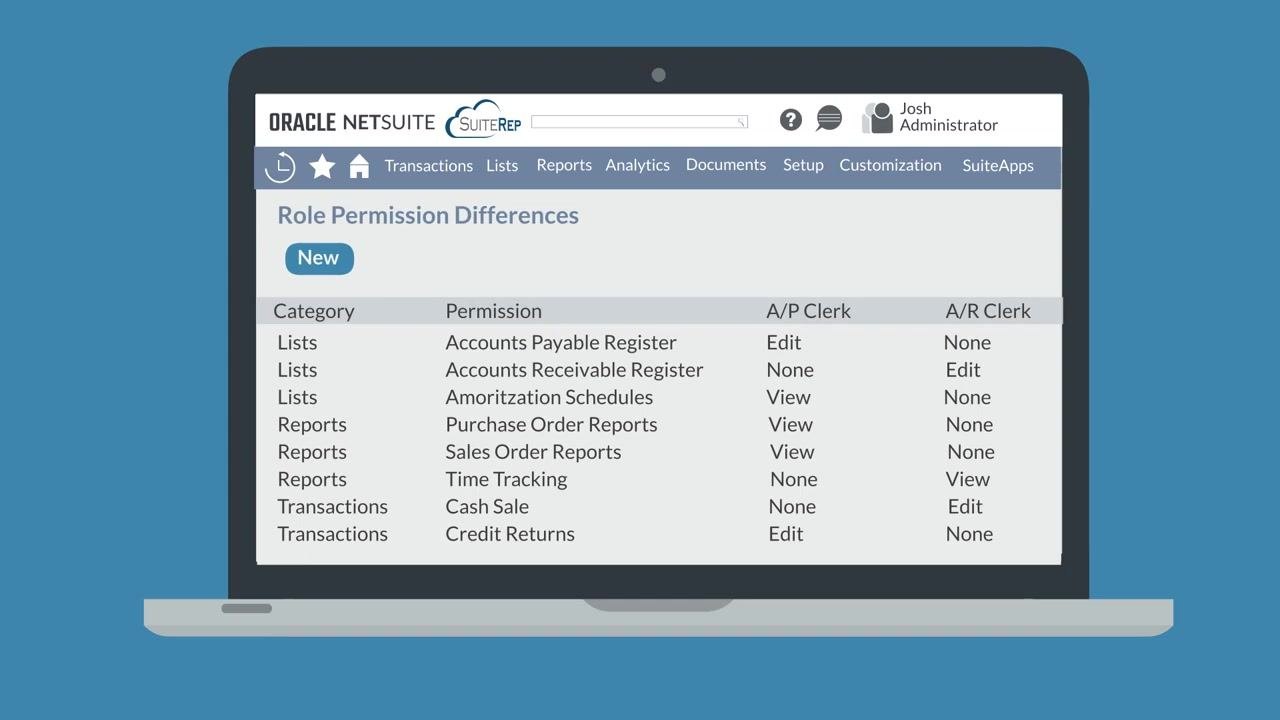Image resolution: width=1280 pixels, height=720 pixels.
Task: Click Edit for Accounts Payable Register A/P Clerk
Action: (x=784, y=342)
